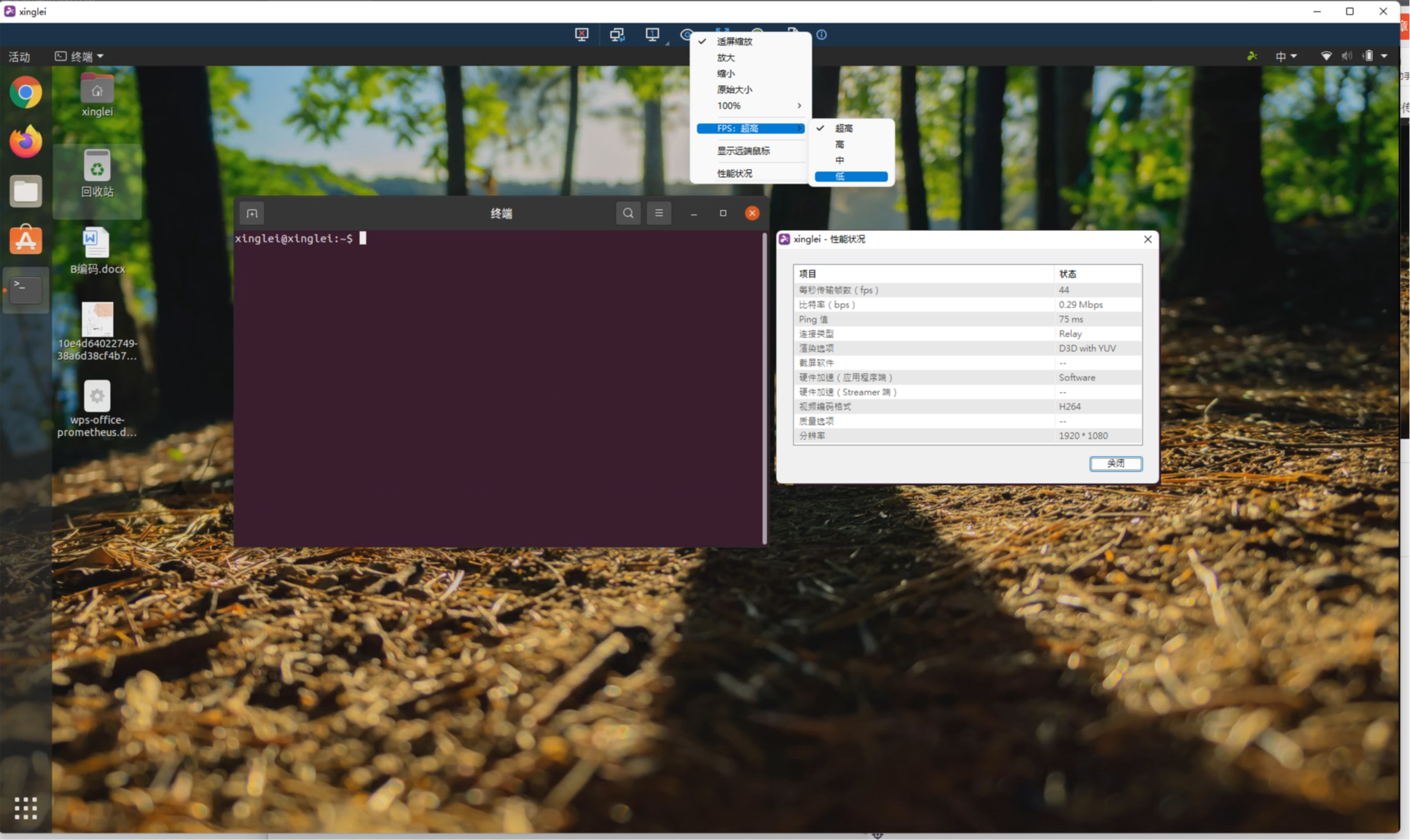Expand the FPS: 超高 submenu
This screenshot has height=840, width=1410.
pyautogui.click(x=750, y=128)
